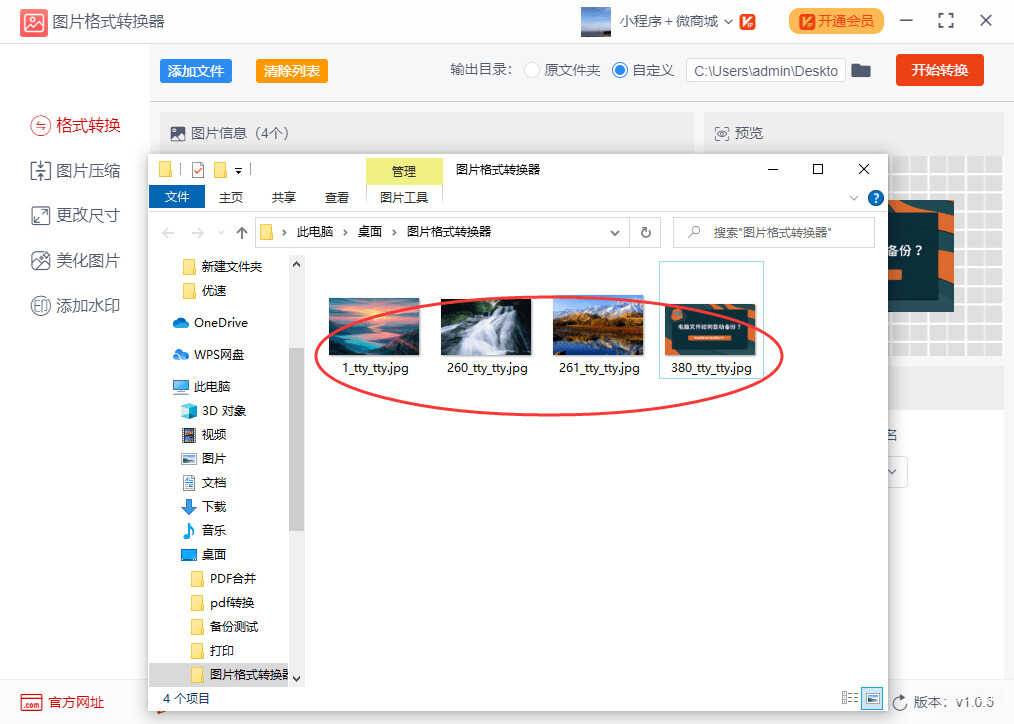
Task: Switch to the 查看 ribbon tab
Action: 337,198
